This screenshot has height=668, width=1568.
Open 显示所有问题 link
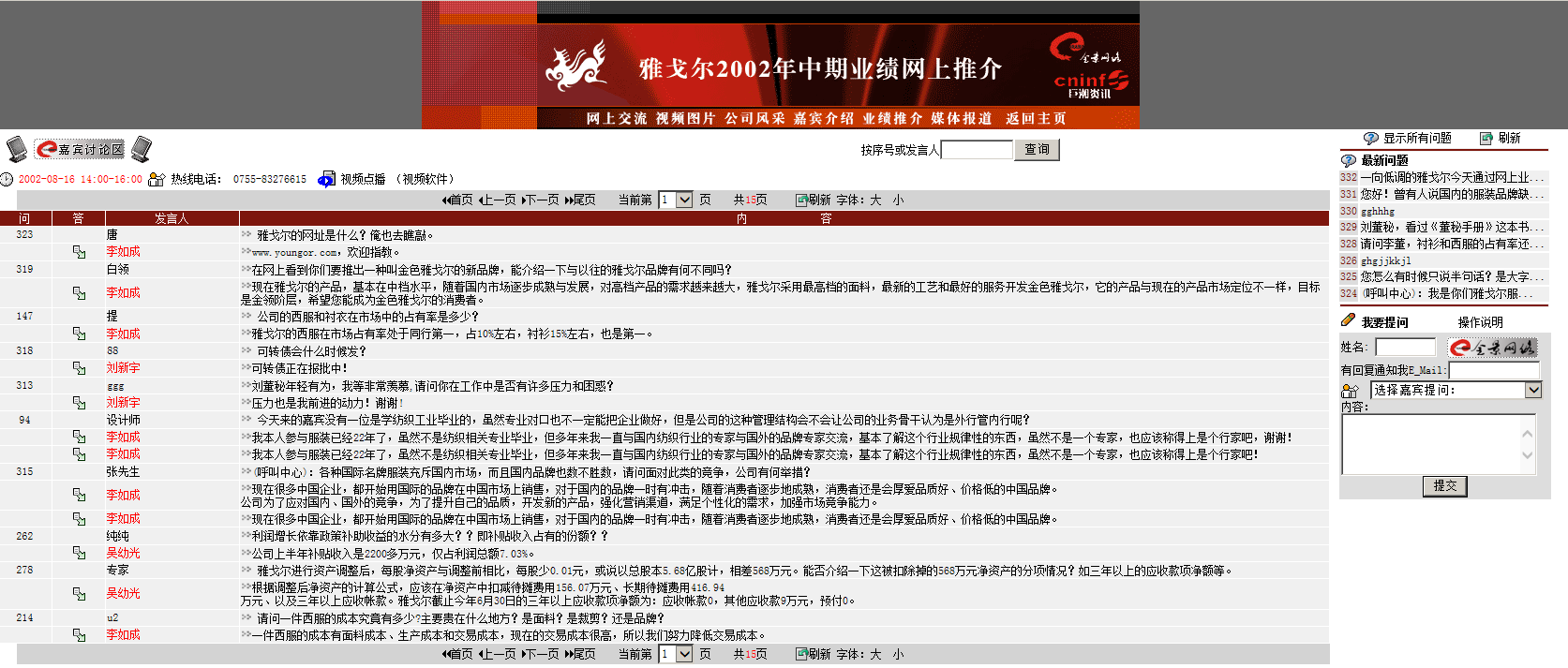pos(1417,138)
